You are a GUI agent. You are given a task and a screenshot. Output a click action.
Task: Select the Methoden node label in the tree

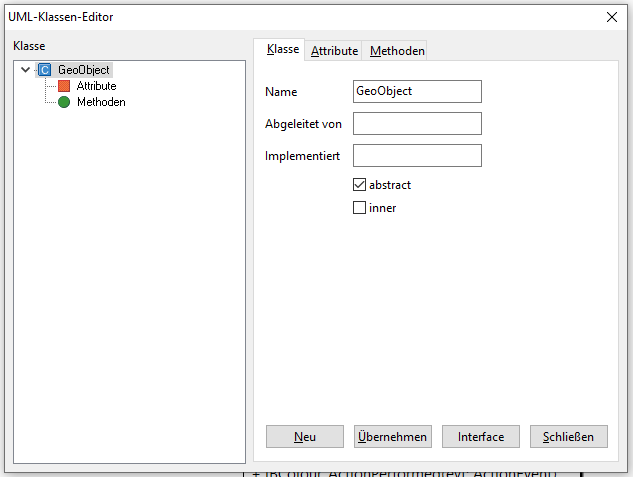pyautogui.click(x=101, y=102)
